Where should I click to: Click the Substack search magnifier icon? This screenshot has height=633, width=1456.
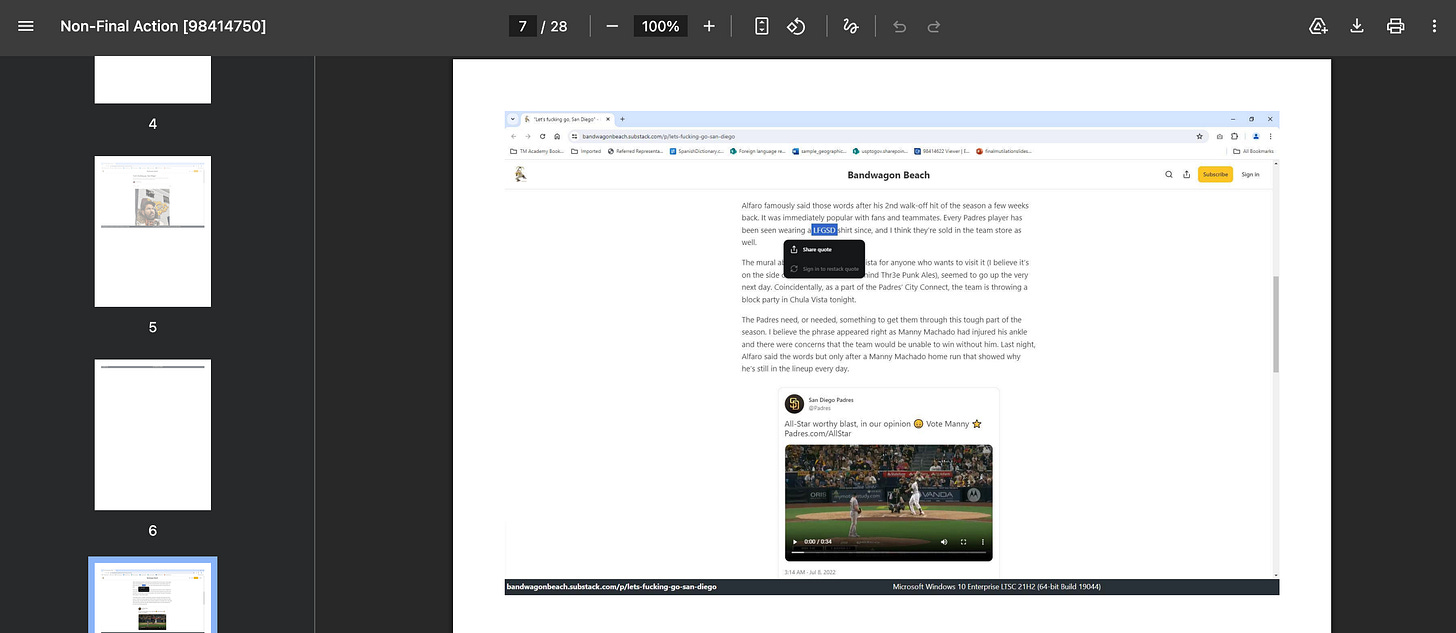[1168, 175]
